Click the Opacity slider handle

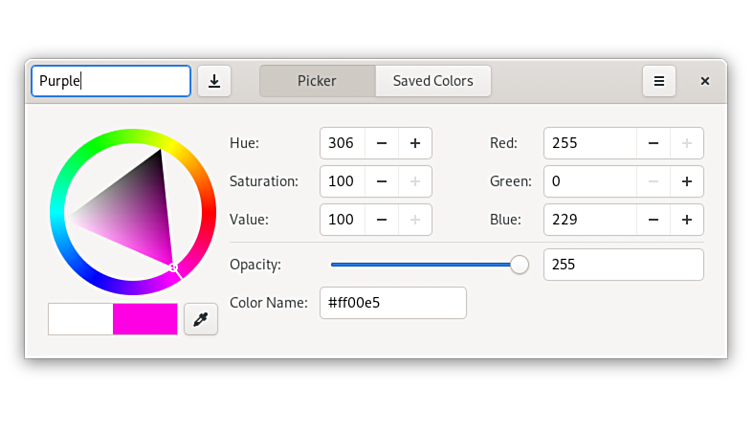(x=519, y=264)
